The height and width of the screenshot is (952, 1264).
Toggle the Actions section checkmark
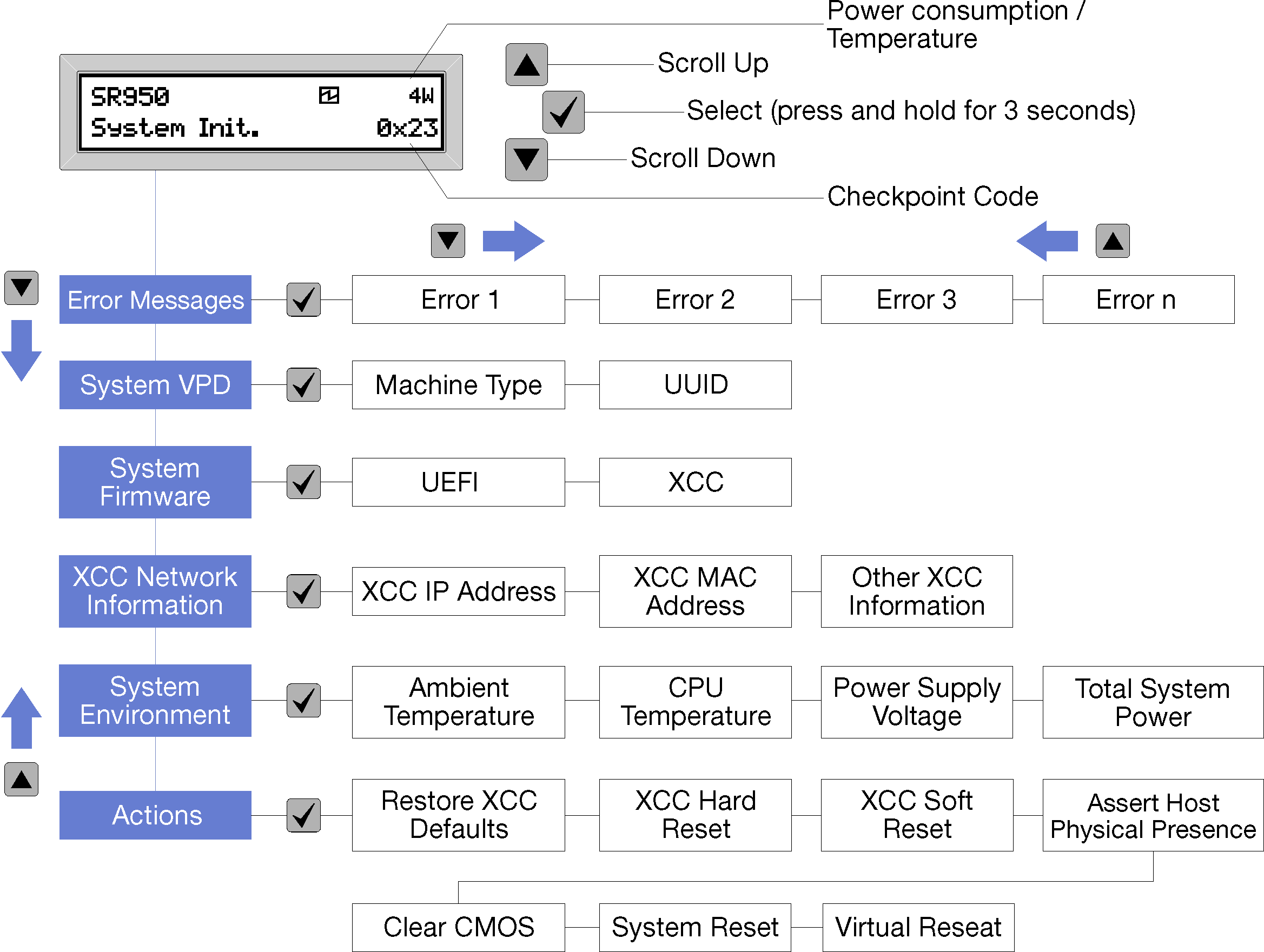coord(303,809)
